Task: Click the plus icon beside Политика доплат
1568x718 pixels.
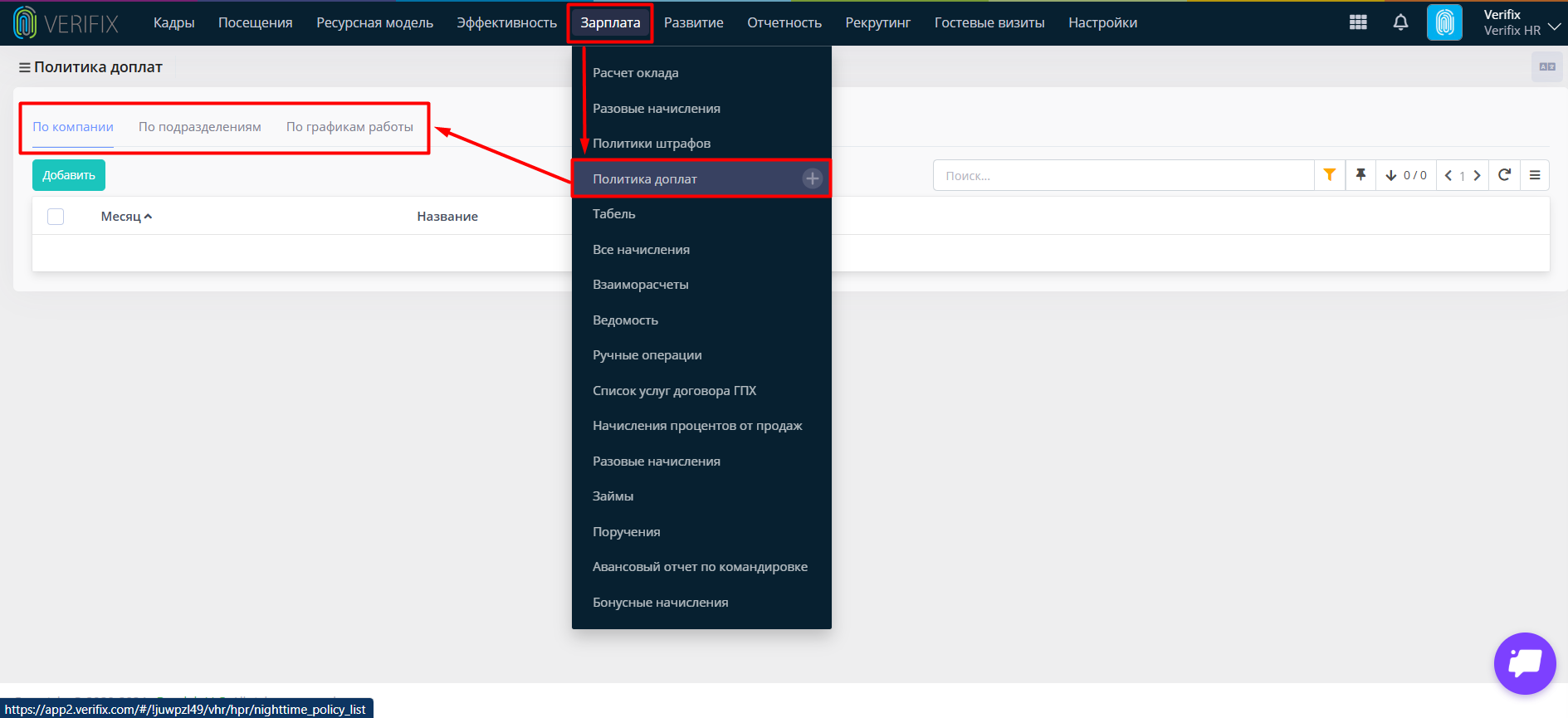Action: pos(813,178)
